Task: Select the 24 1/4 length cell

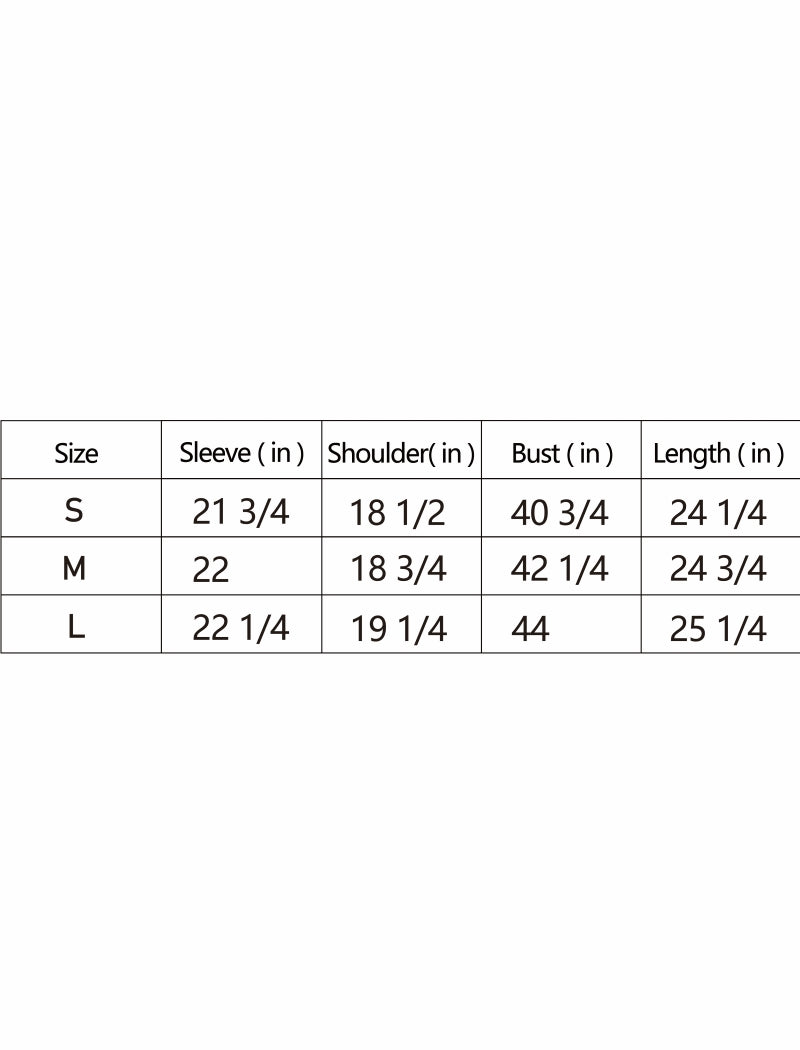Action: pyautogui.click(x=718, y=513)
